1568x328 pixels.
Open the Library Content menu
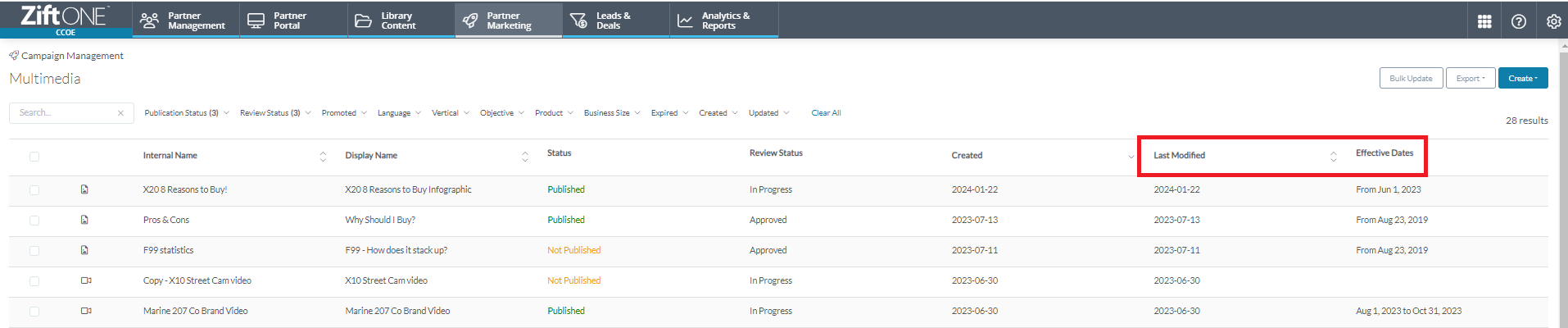pyautogui.click(x=401, y=20)
